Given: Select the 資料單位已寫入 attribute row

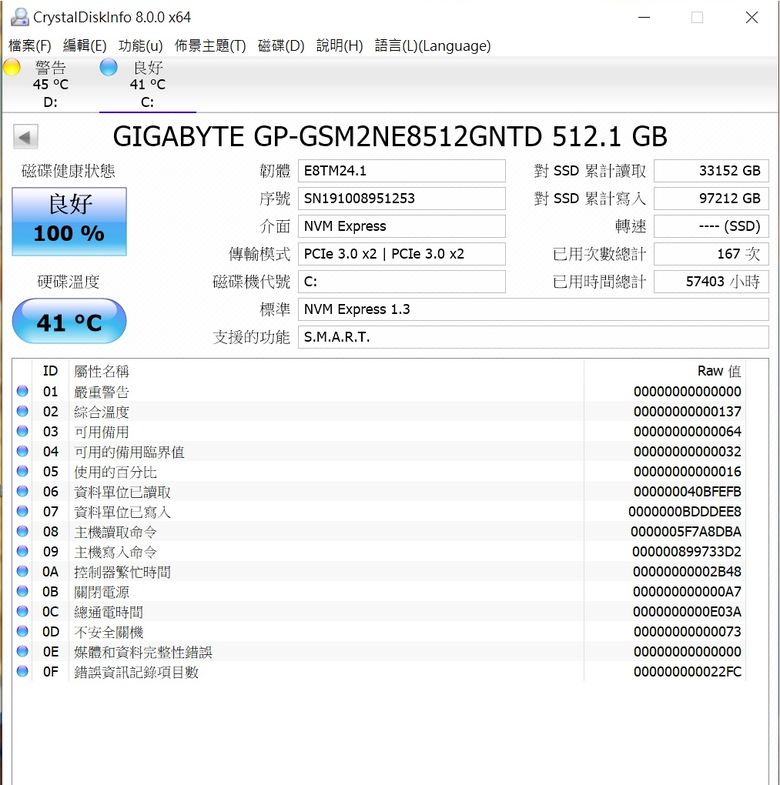Looking at the screenshot, I should tap(379, 511).
